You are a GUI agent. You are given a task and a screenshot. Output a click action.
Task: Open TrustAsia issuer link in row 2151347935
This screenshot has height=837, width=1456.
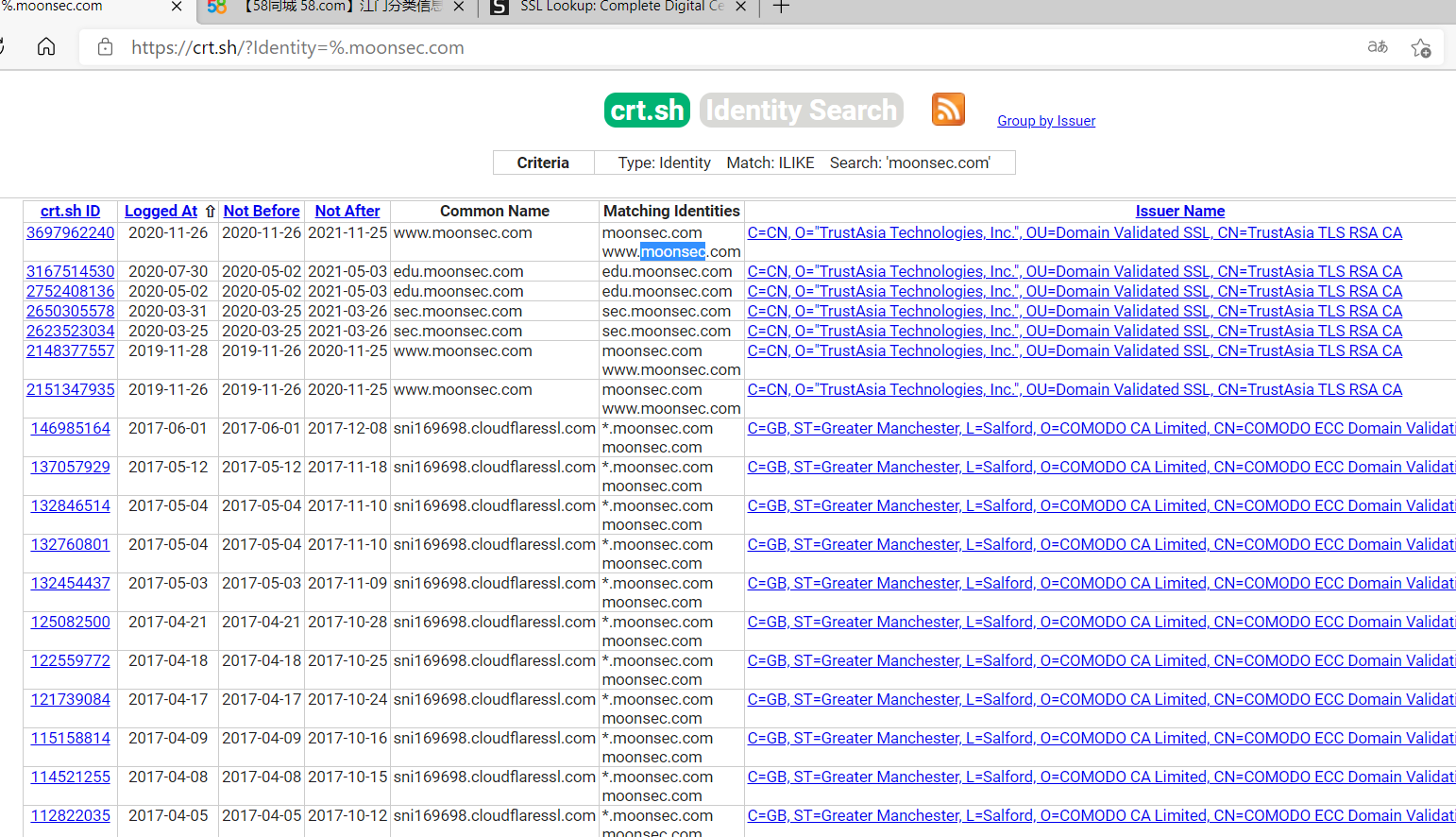(x=1075, y=390)
